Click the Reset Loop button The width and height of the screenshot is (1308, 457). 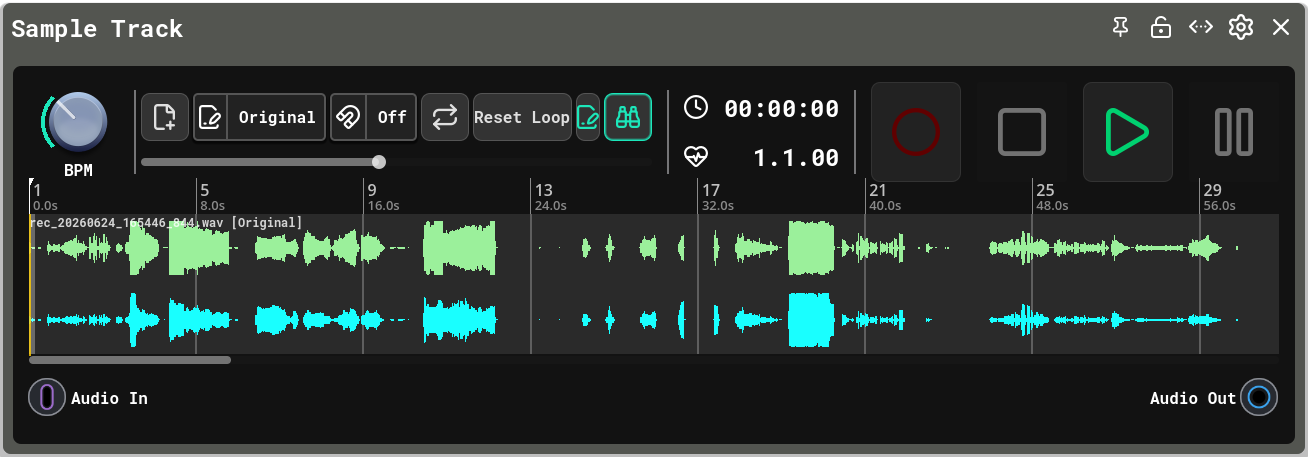click(x=522, y=117)
